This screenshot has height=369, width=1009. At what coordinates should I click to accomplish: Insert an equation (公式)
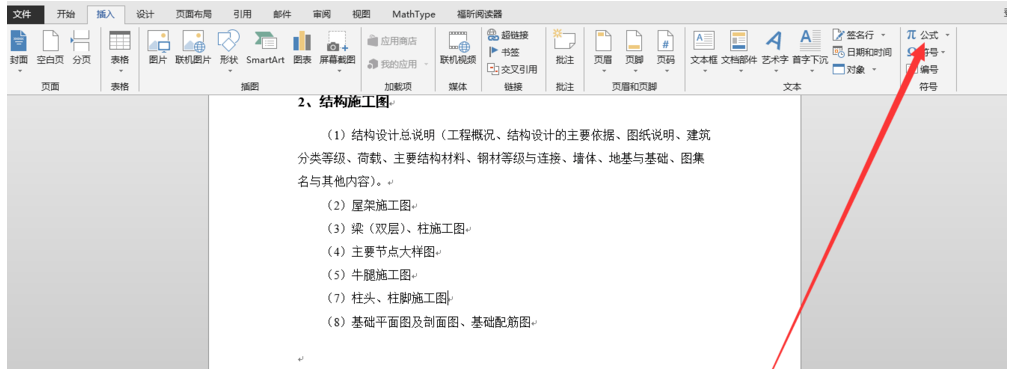[923, 35]
